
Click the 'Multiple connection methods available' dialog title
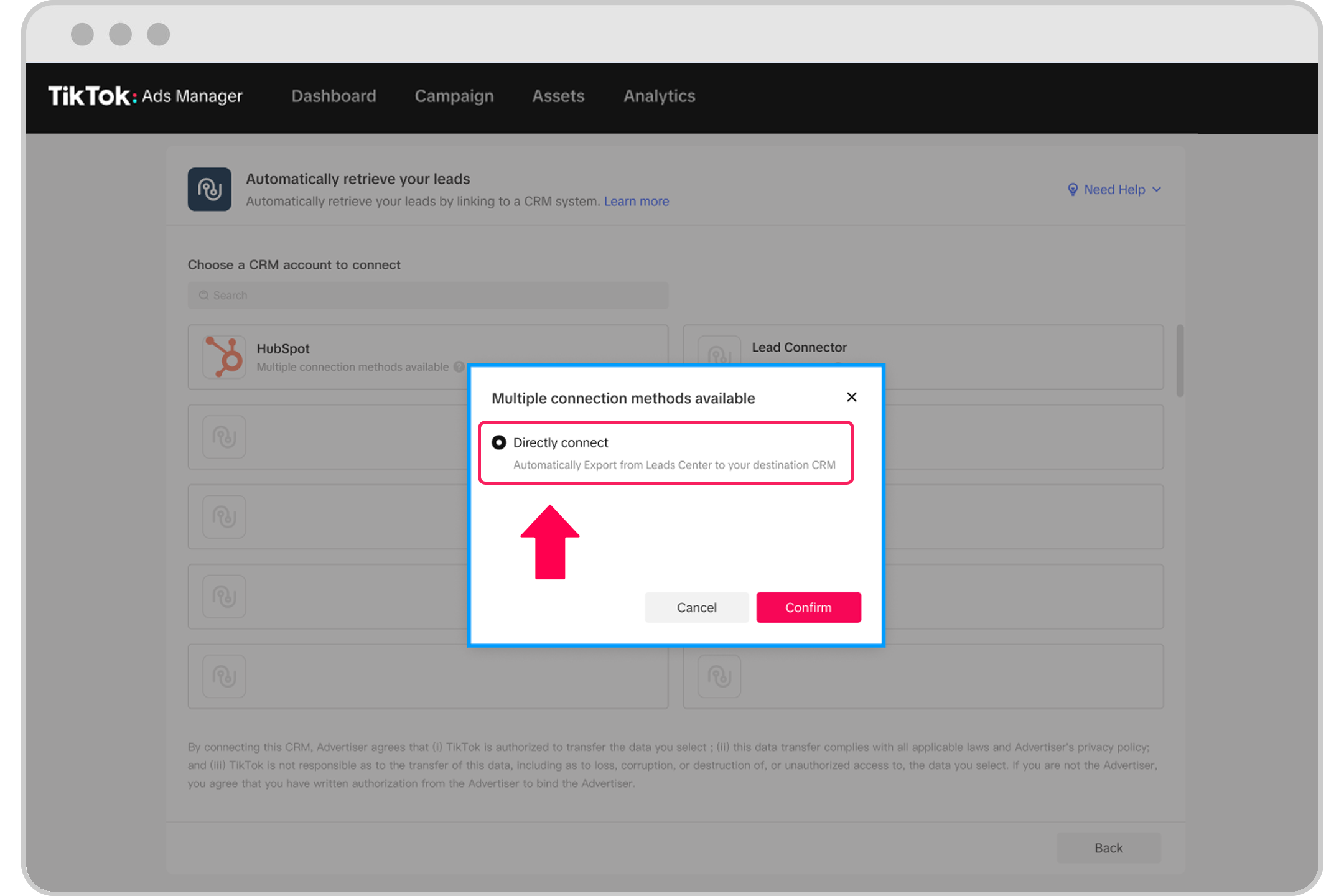point(623,398)
